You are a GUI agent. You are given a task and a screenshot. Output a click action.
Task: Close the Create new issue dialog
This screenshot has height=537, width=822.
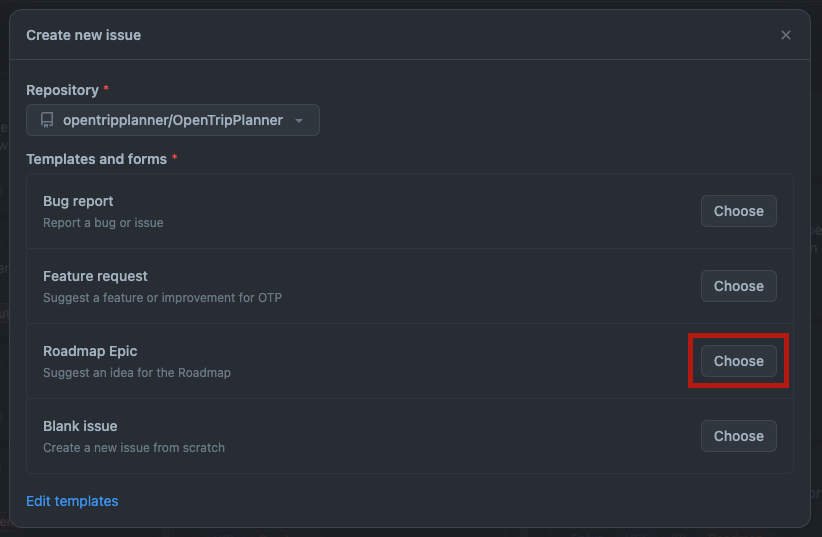(x=786, y=35)
